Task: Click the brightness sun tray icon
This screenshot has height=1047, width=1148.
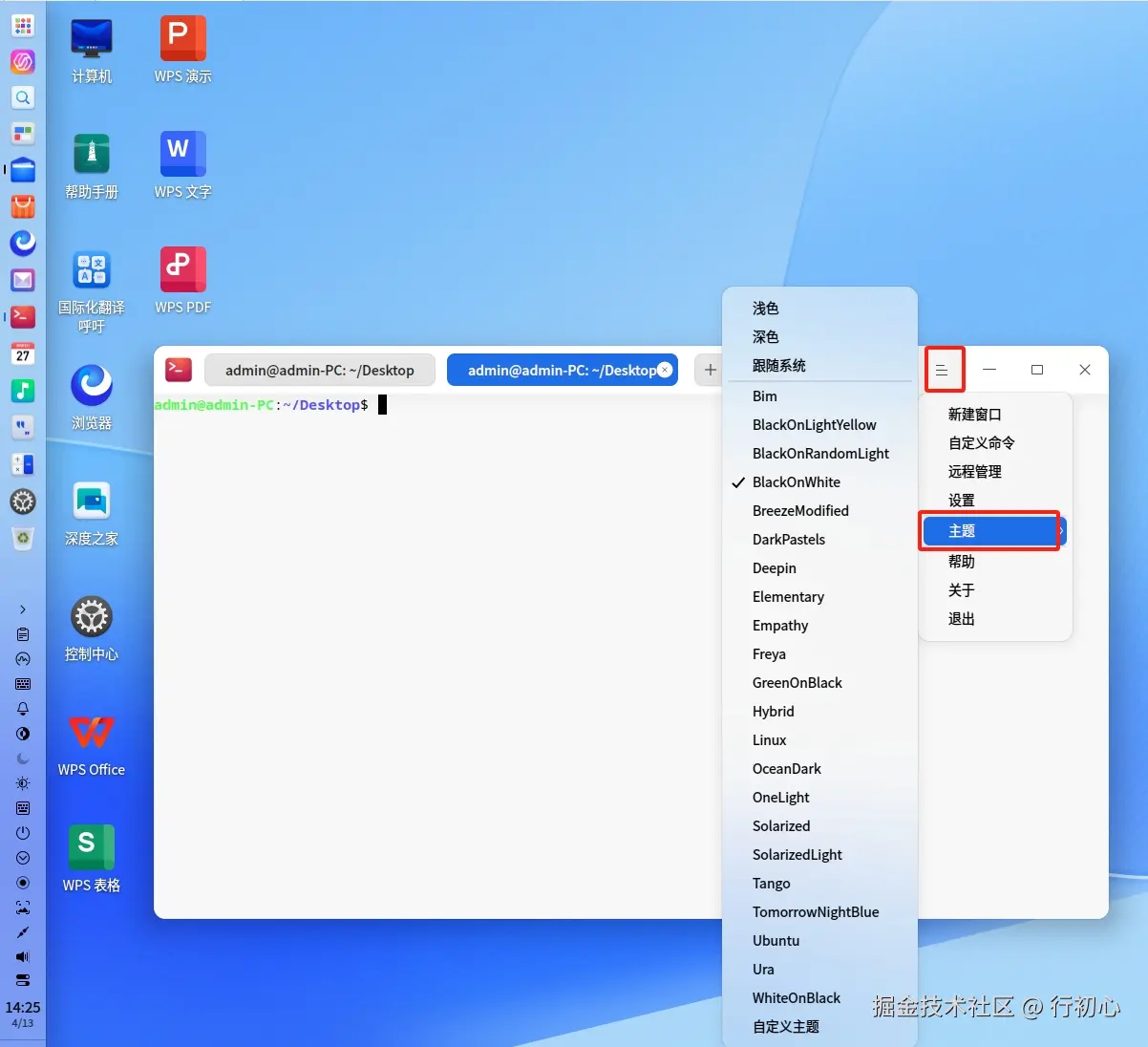Action: [23, 783]
